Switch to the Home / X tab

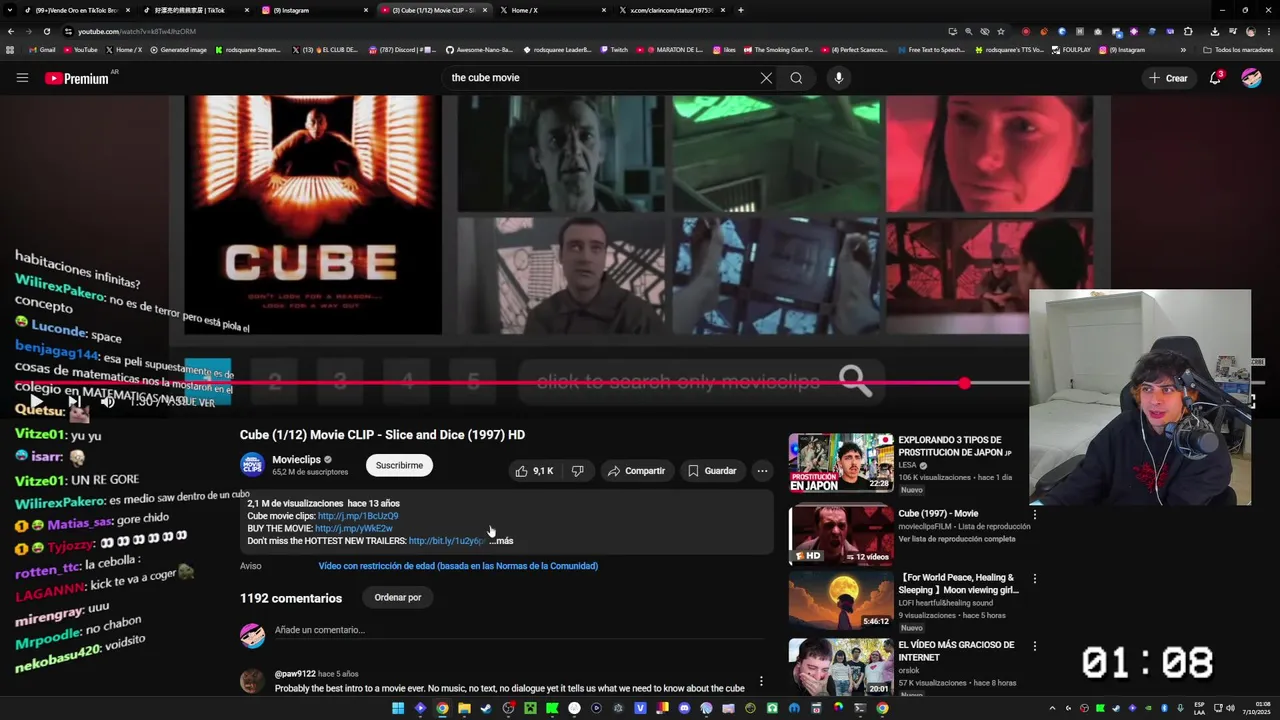553,10
